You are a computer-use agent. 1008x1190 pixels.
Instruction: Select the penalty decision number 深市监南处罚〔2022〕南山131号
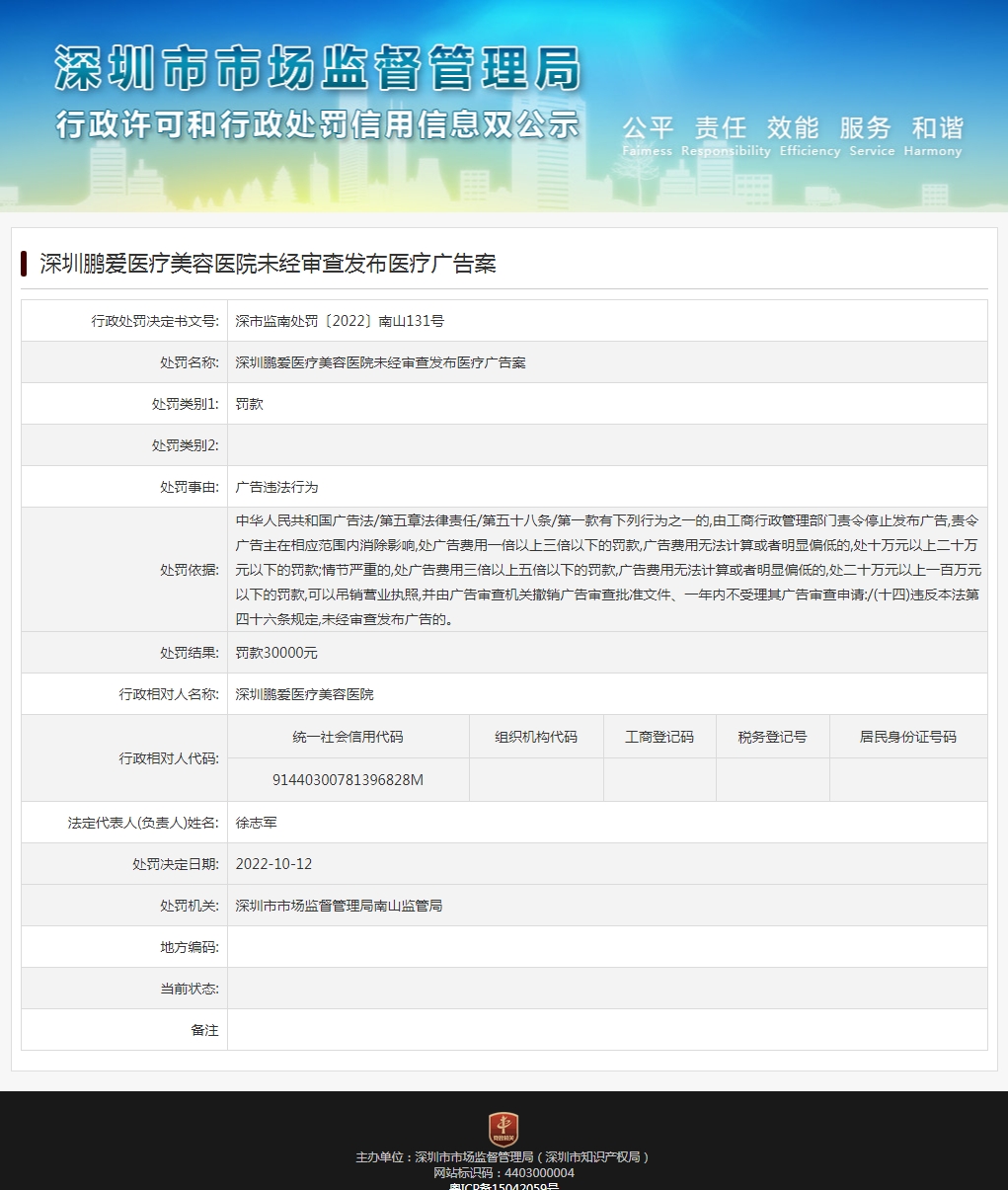coord(338,319)
